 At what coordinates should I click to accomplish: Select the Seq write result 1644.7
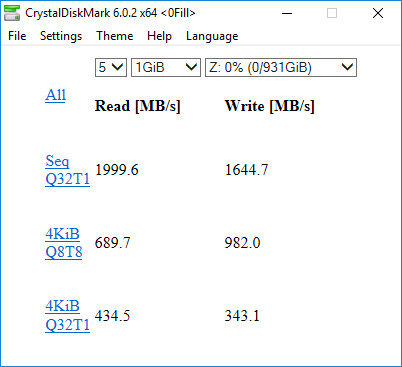[x=246, y=170]
